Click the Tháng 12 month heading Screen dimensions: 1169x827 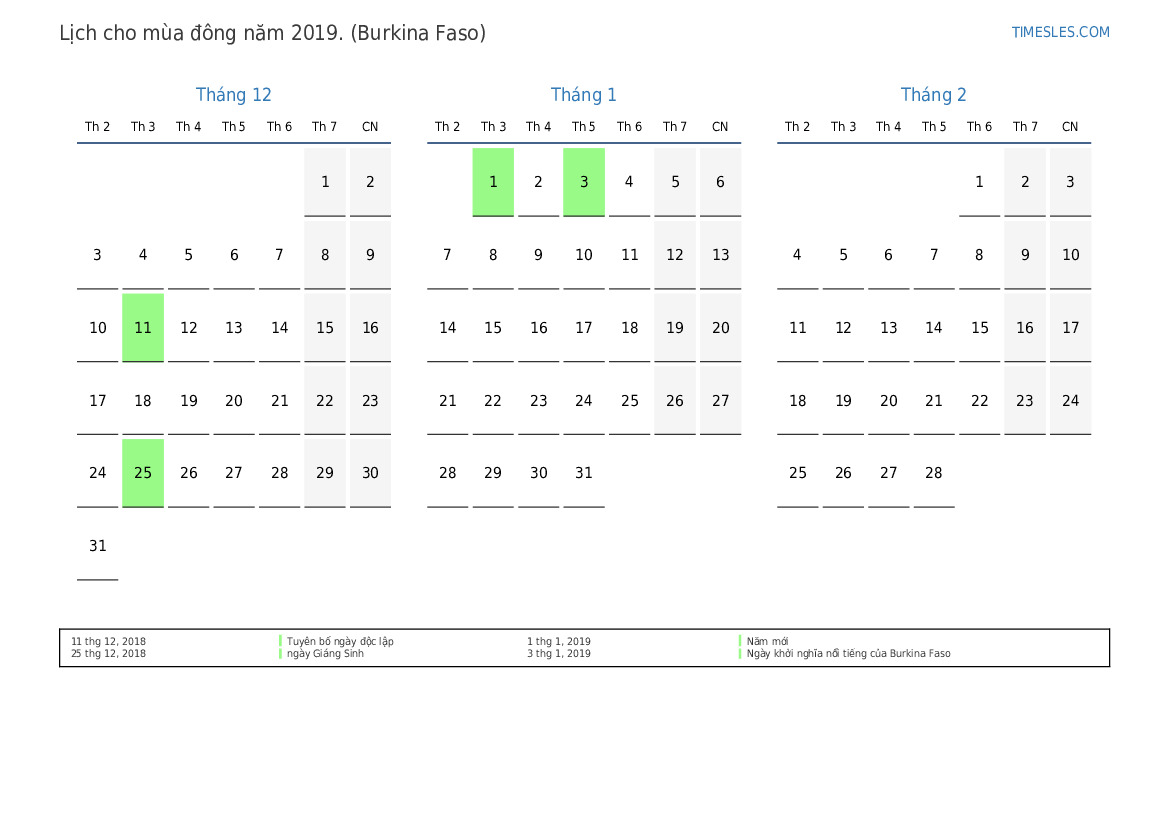(233, 95)
